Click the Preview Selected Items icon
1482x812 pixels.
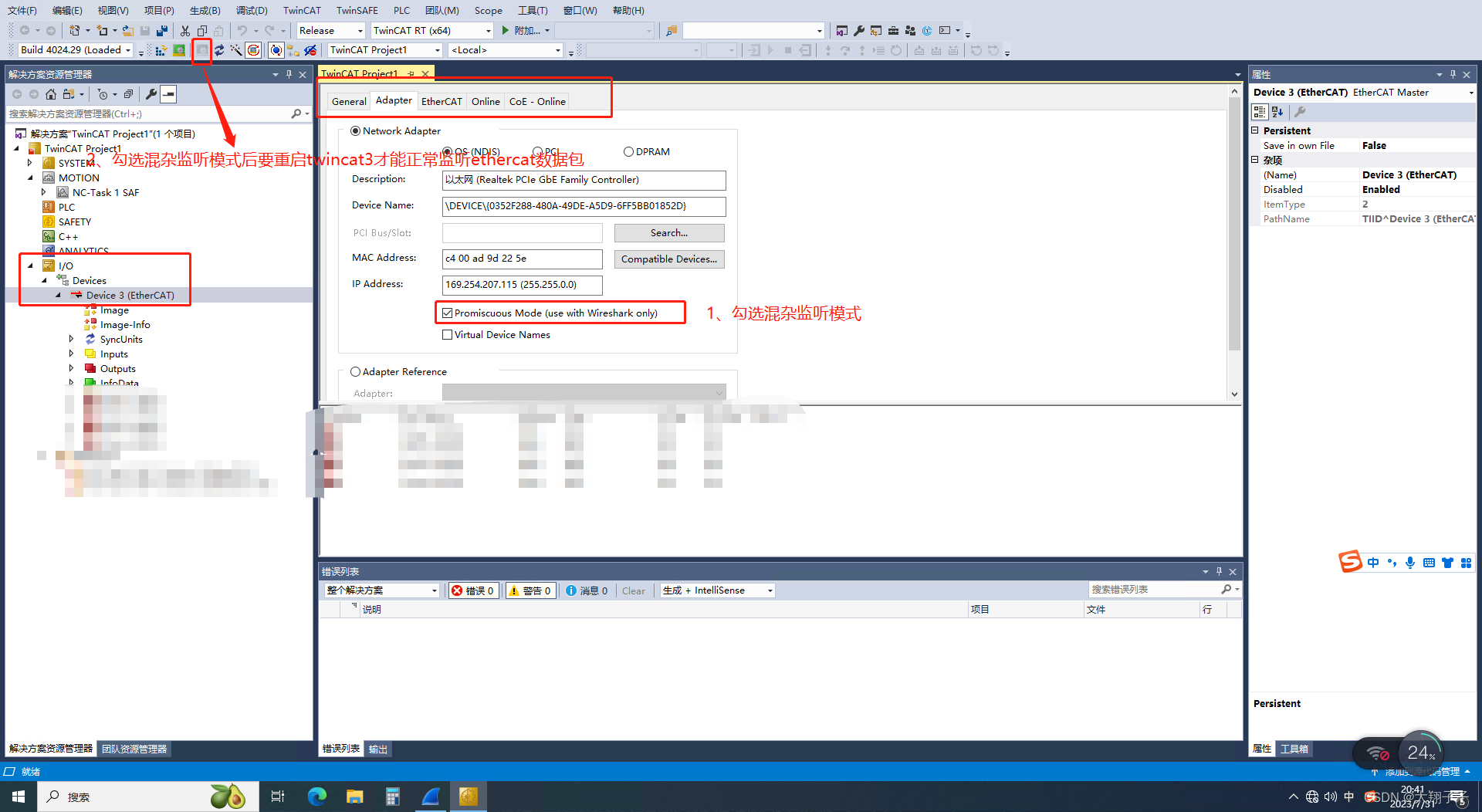tap(168, 94)
